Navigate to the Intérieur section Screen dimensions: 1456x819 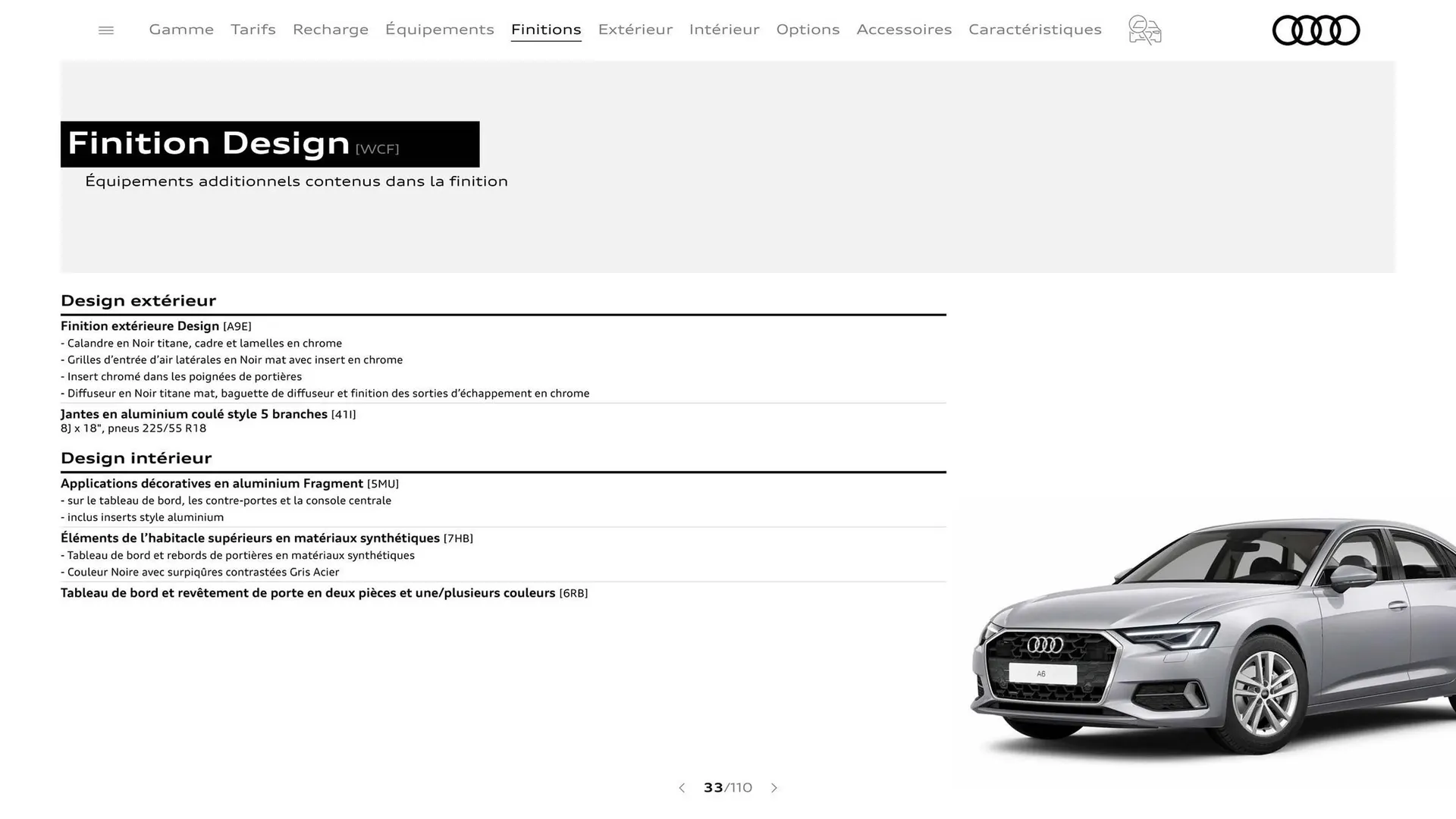click(723, 30)
